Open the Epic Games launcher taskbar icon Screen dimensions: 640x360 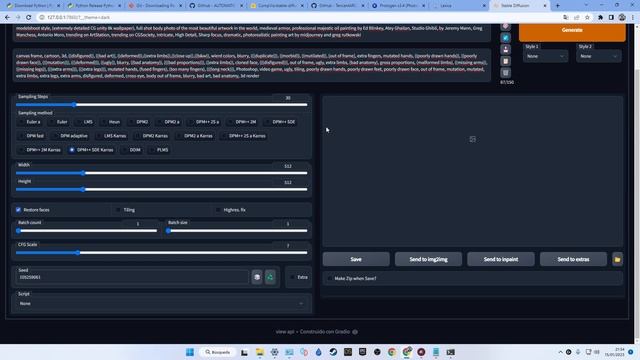coord(362,352)
